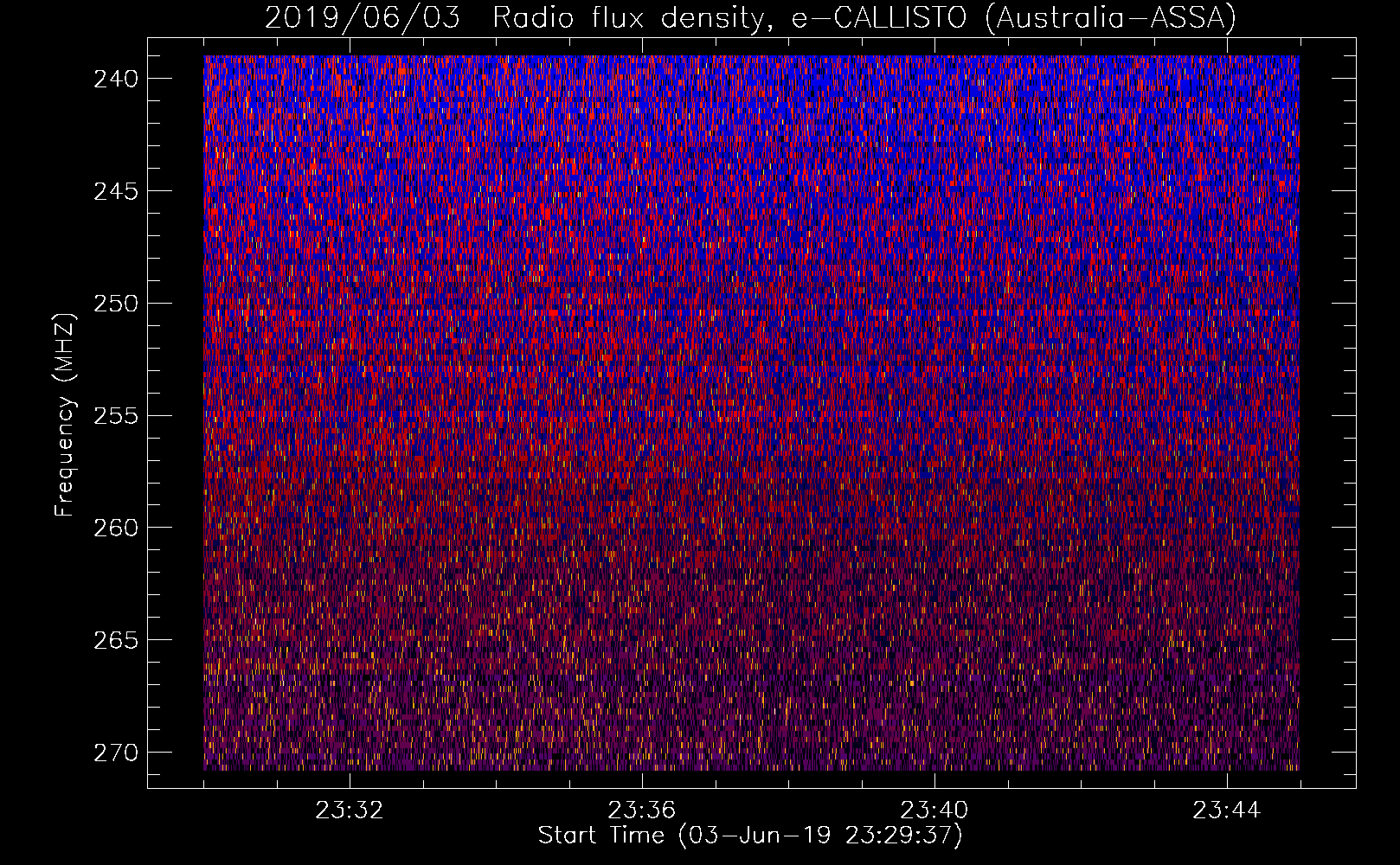This screenshot has height=865, width=1400.
Task: Click the 23:40 time tick label
Action: [x=934, y=811]
